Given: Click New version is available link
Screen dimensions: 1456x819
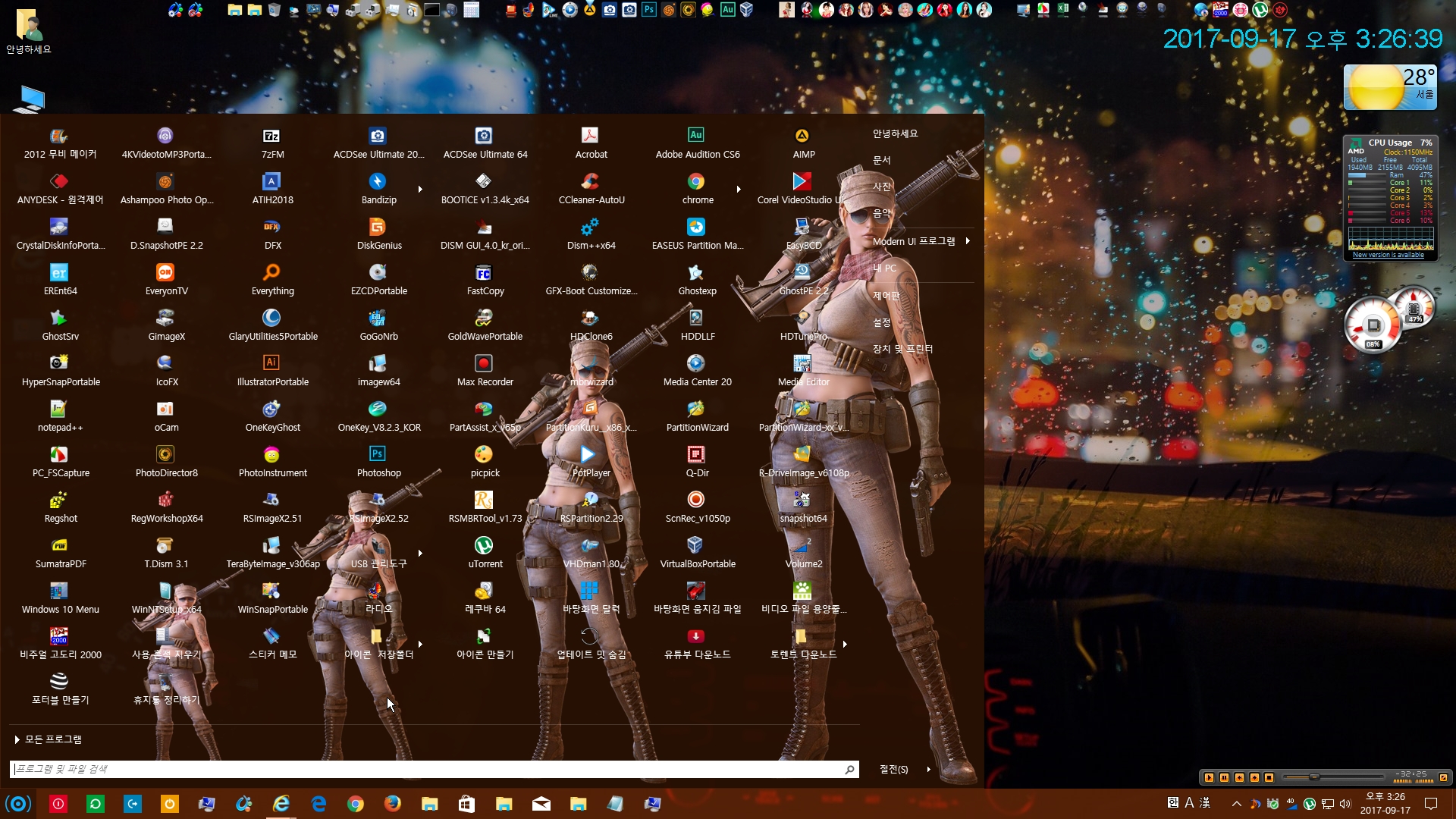Looking at the screenshot, I should 1389,255.
